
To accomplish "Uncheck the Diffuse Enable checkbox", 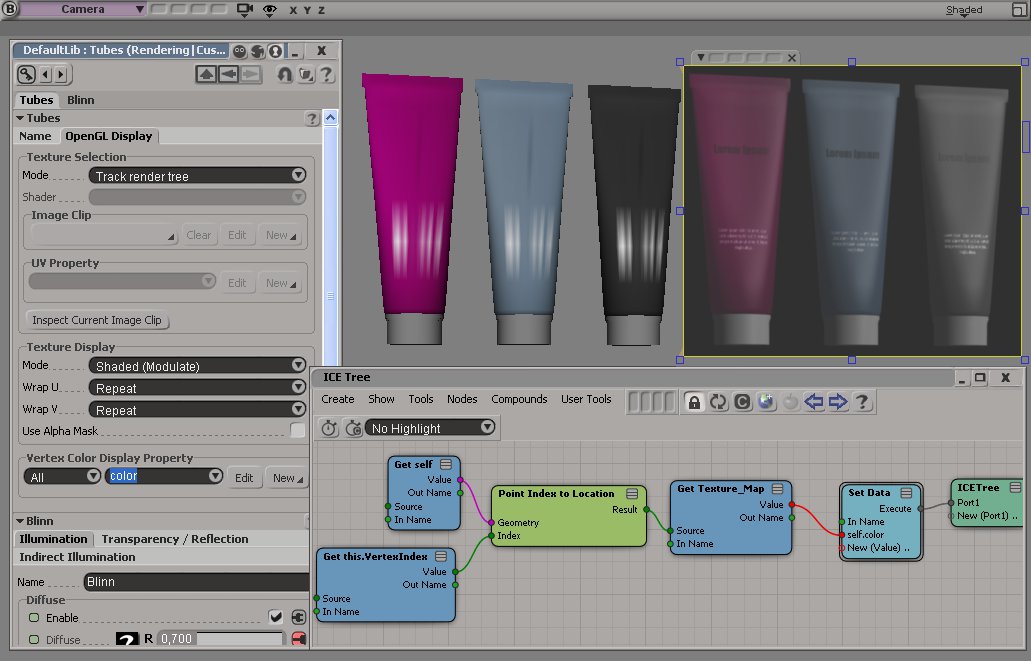I will (276, 617).
